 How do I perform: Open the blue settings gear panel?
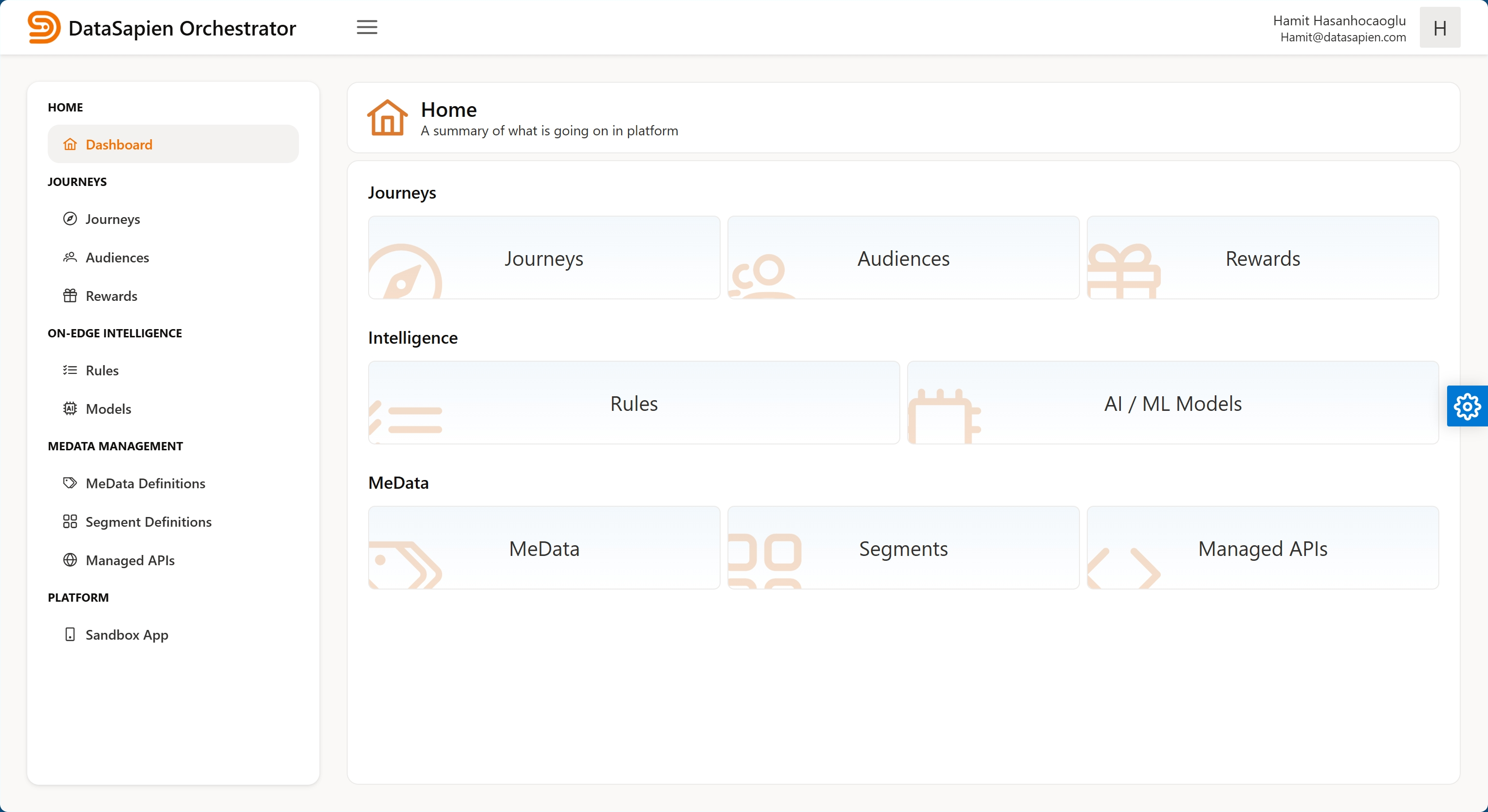tap(1467, 406)
